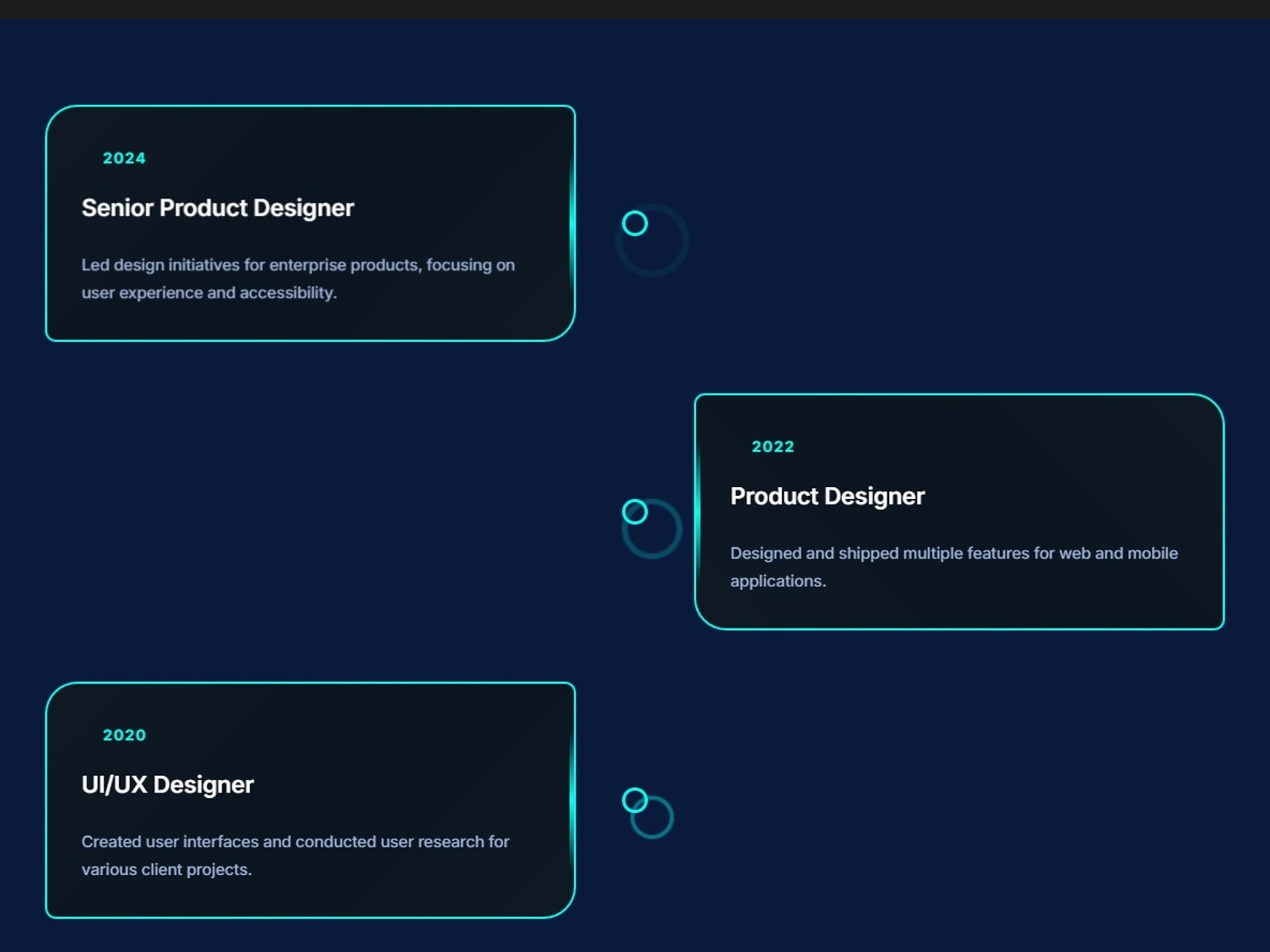1270x952 pixels.
Task: Click the 2024 timeline marker dot
Action: [635, 224]
